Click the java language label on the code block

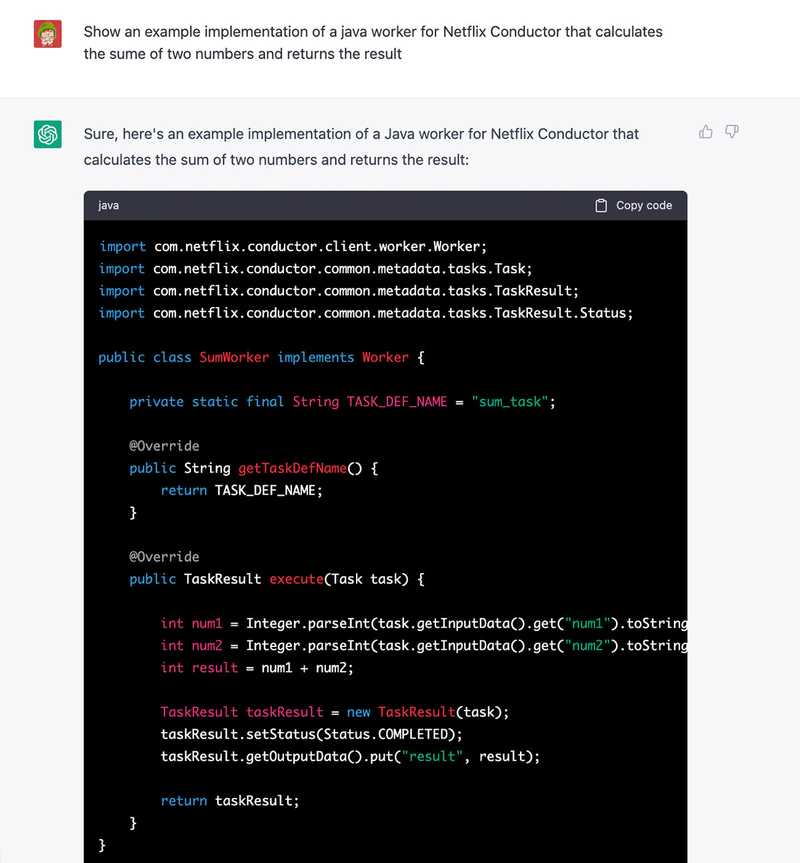[107, 205]
